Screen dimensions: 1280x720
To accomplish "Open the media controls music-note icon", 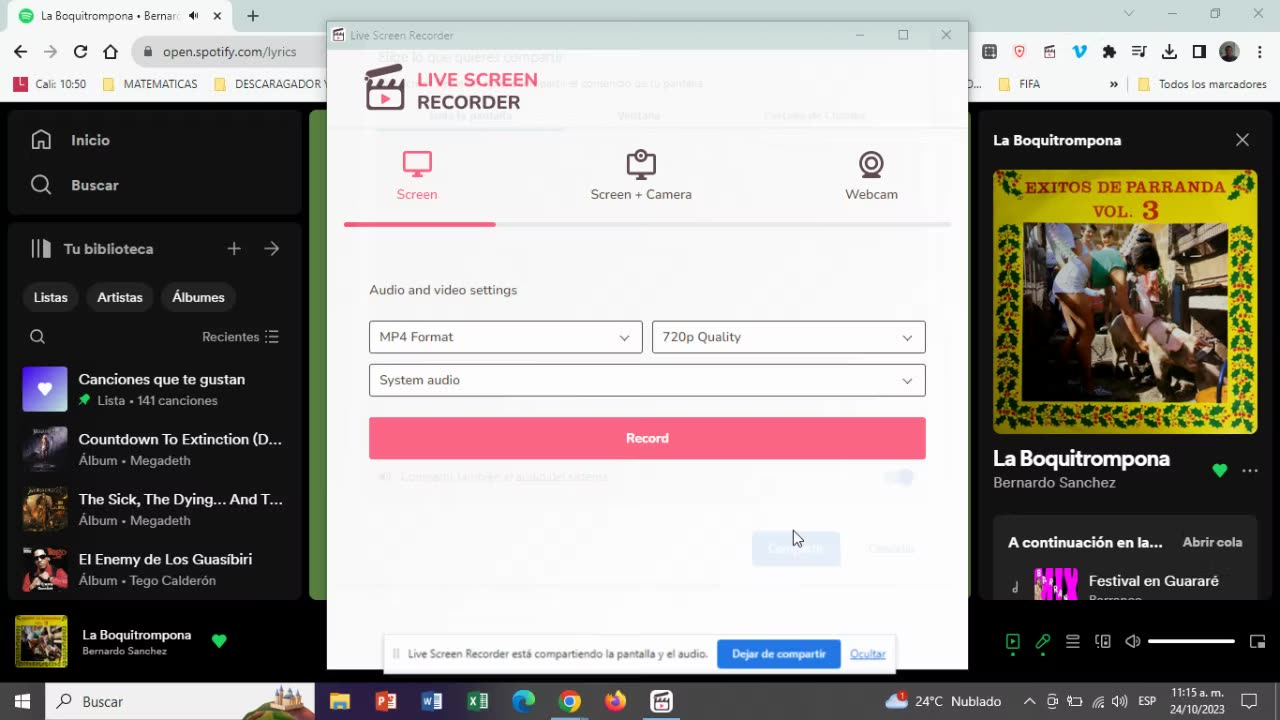I will pyautogui.click(x=1139, y=52).
